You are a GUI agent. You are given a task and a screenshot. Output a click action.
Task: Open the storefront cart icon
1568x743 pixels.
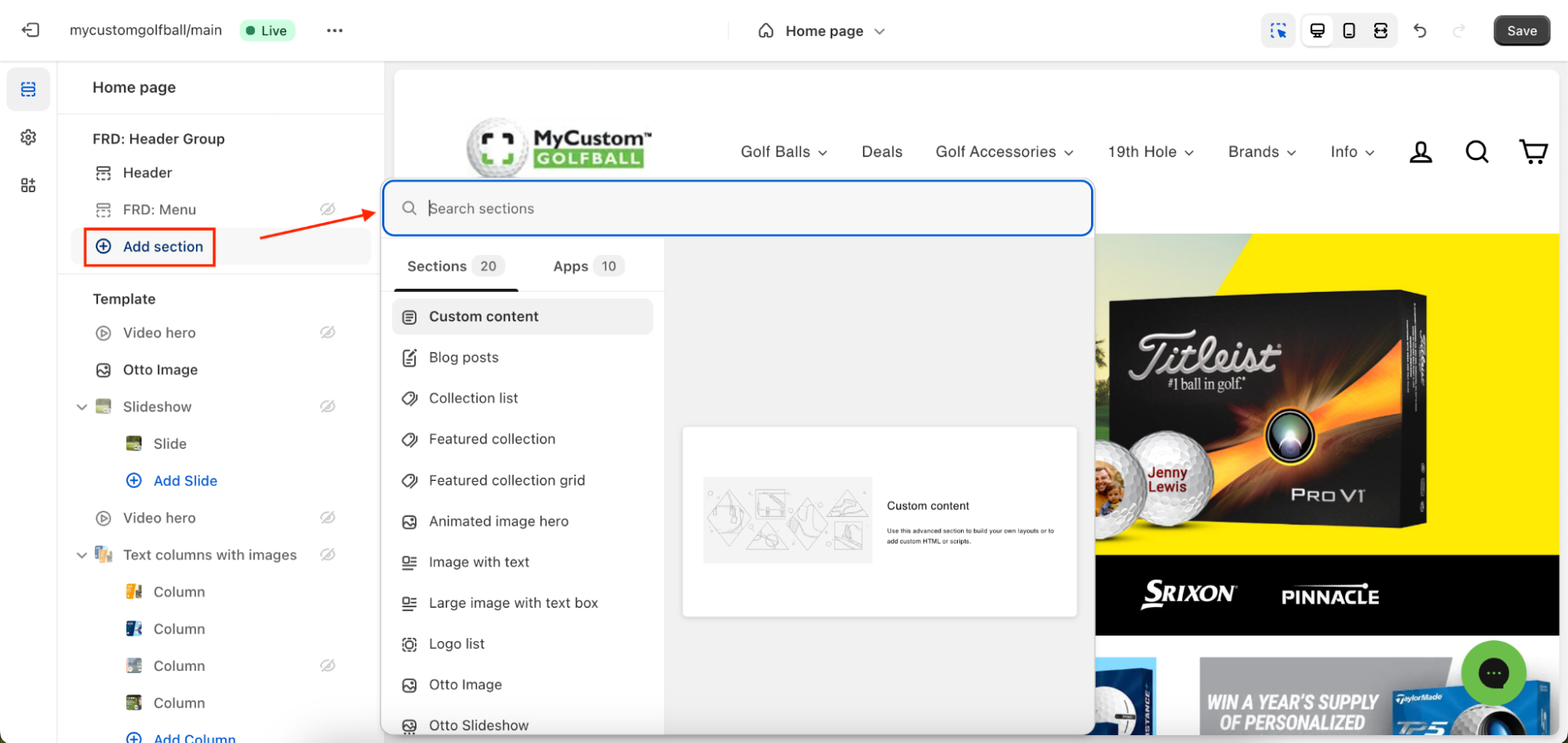coord(1533,151)
